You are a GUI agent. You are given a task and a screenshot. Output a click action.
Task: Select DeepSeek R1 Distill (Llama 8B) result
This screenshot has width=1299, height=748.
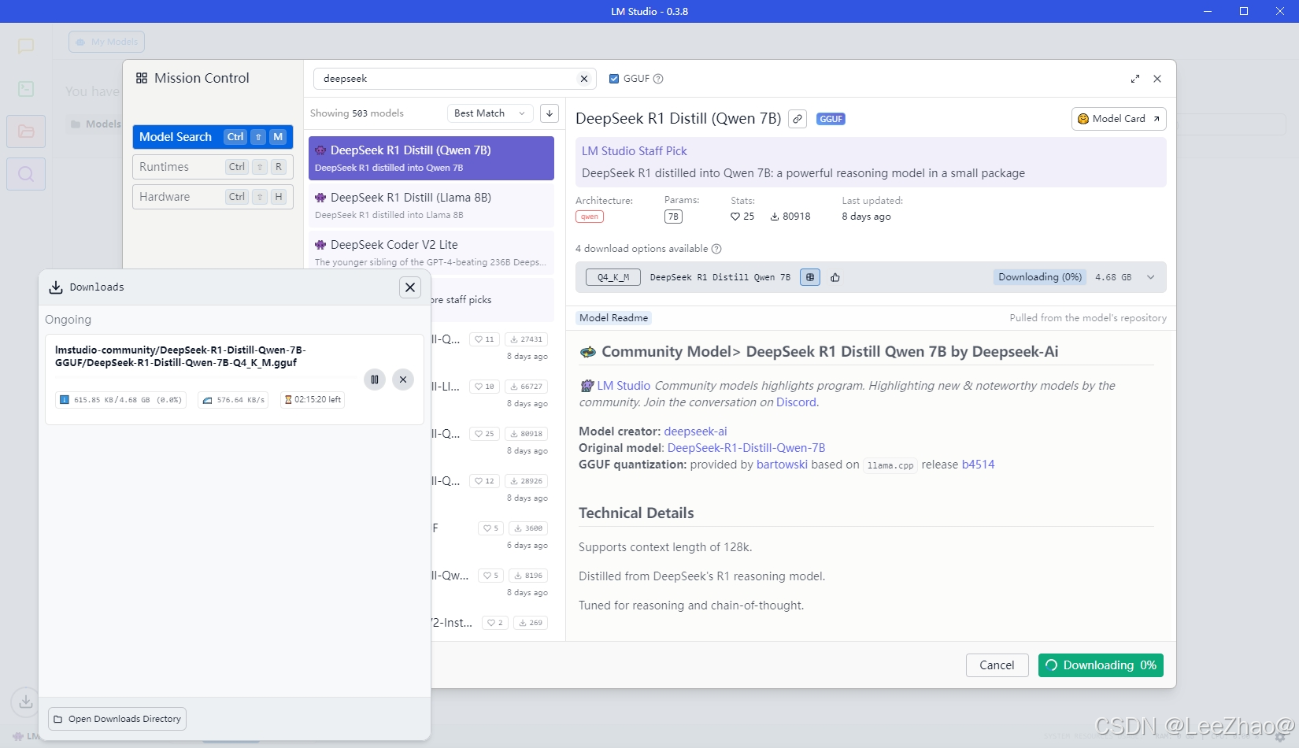click(431, 205)
